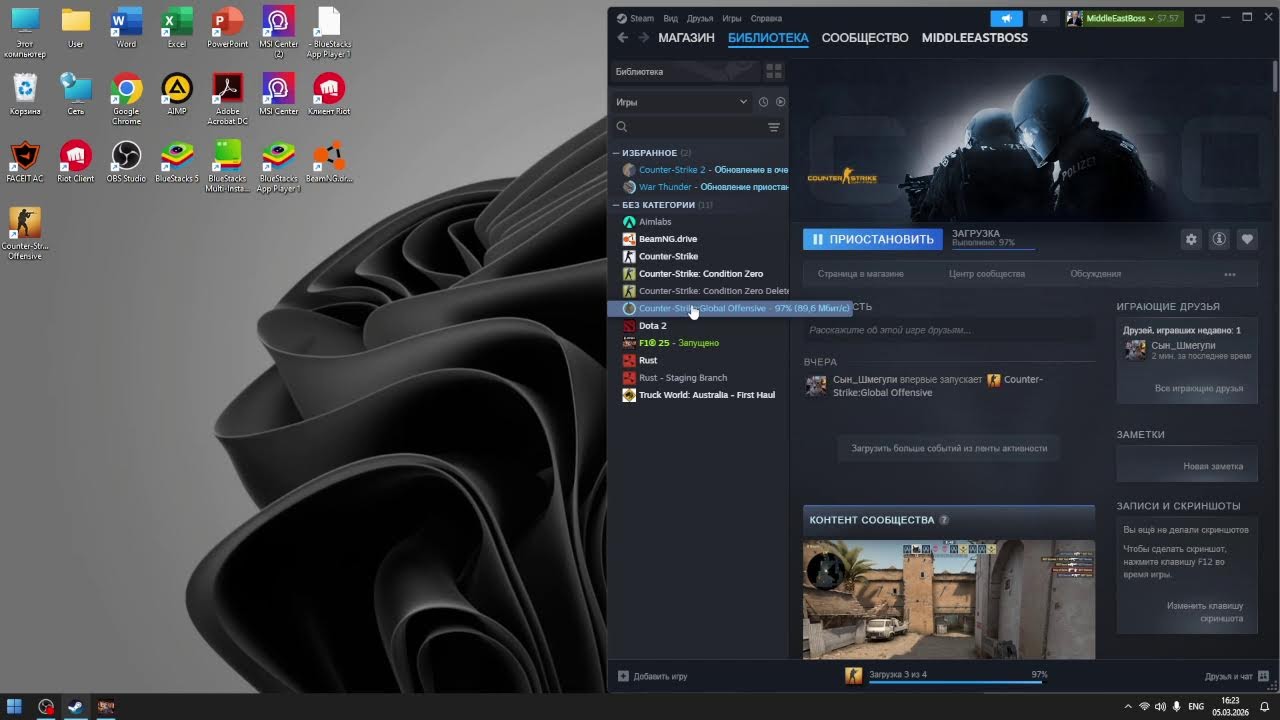Select Riot Client desktop icon

[x=76, y=162]
